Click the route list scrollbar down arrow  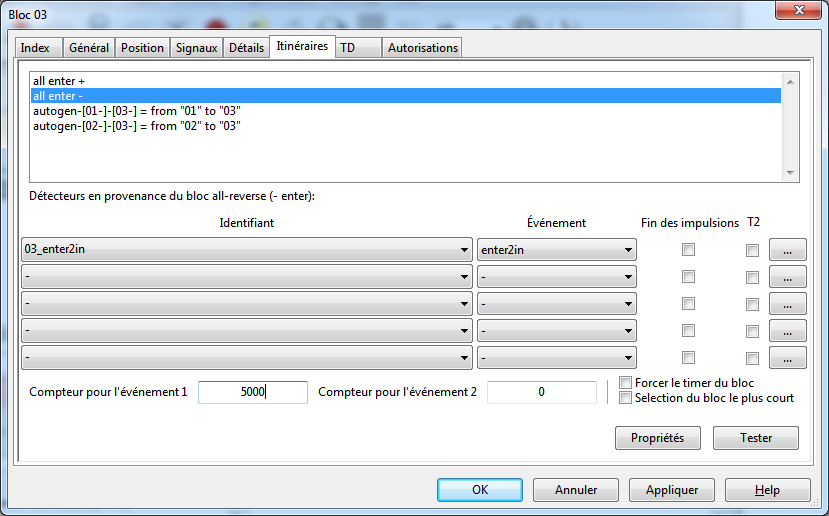point(791,173)
